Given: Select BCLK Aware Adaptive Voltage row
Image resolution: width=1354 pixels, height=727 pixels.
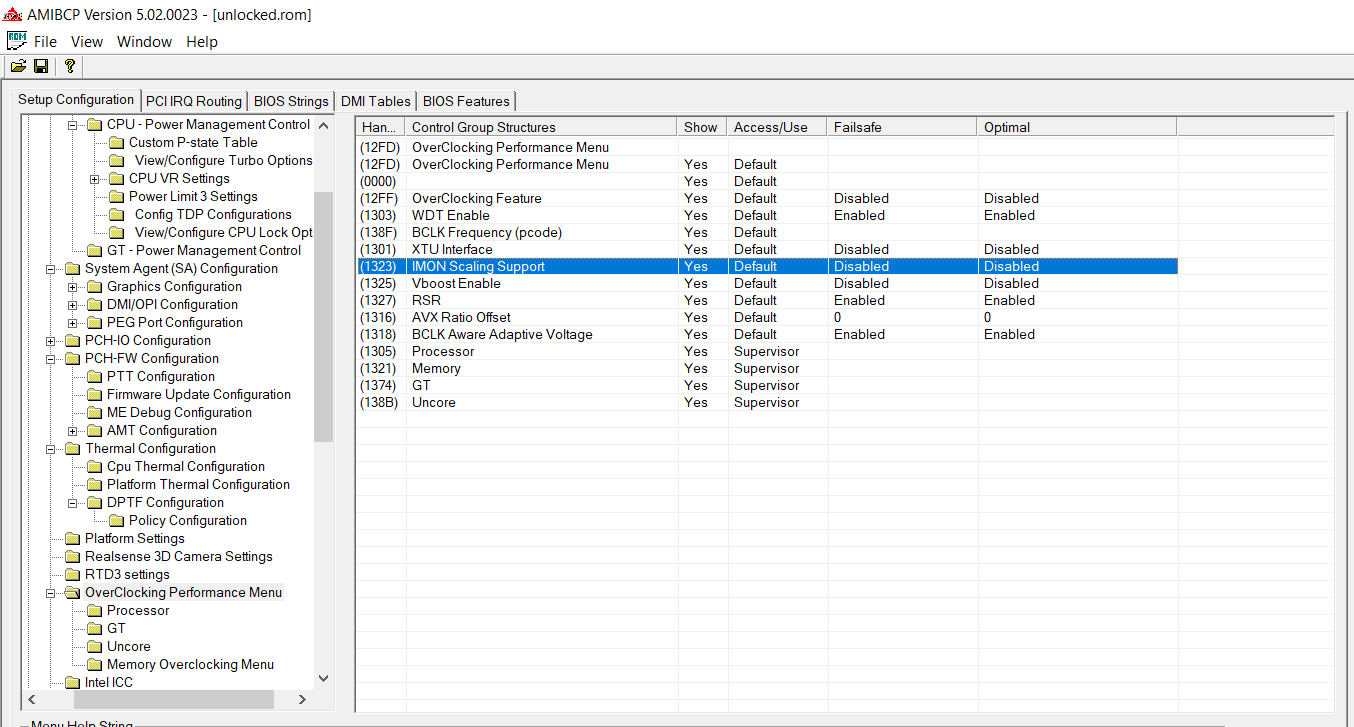Looking at the screenshot, I should pyautogui.click(x=767, y=334).
